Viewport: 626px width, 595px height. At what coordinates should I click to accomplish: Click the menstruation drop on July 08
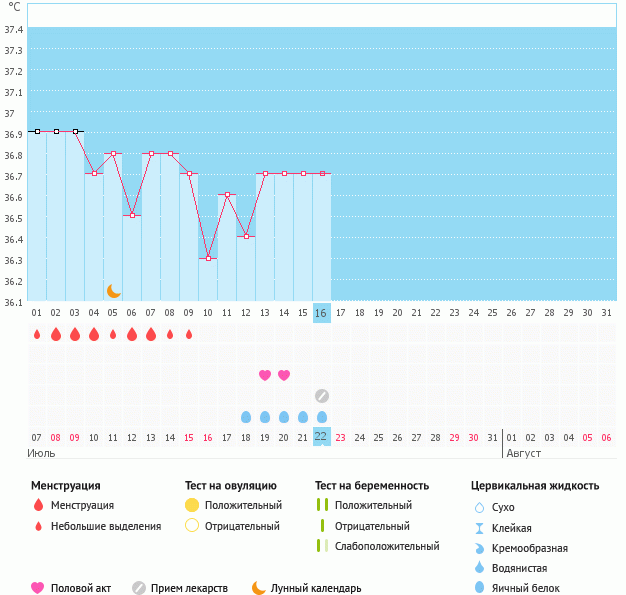[56, 334]
